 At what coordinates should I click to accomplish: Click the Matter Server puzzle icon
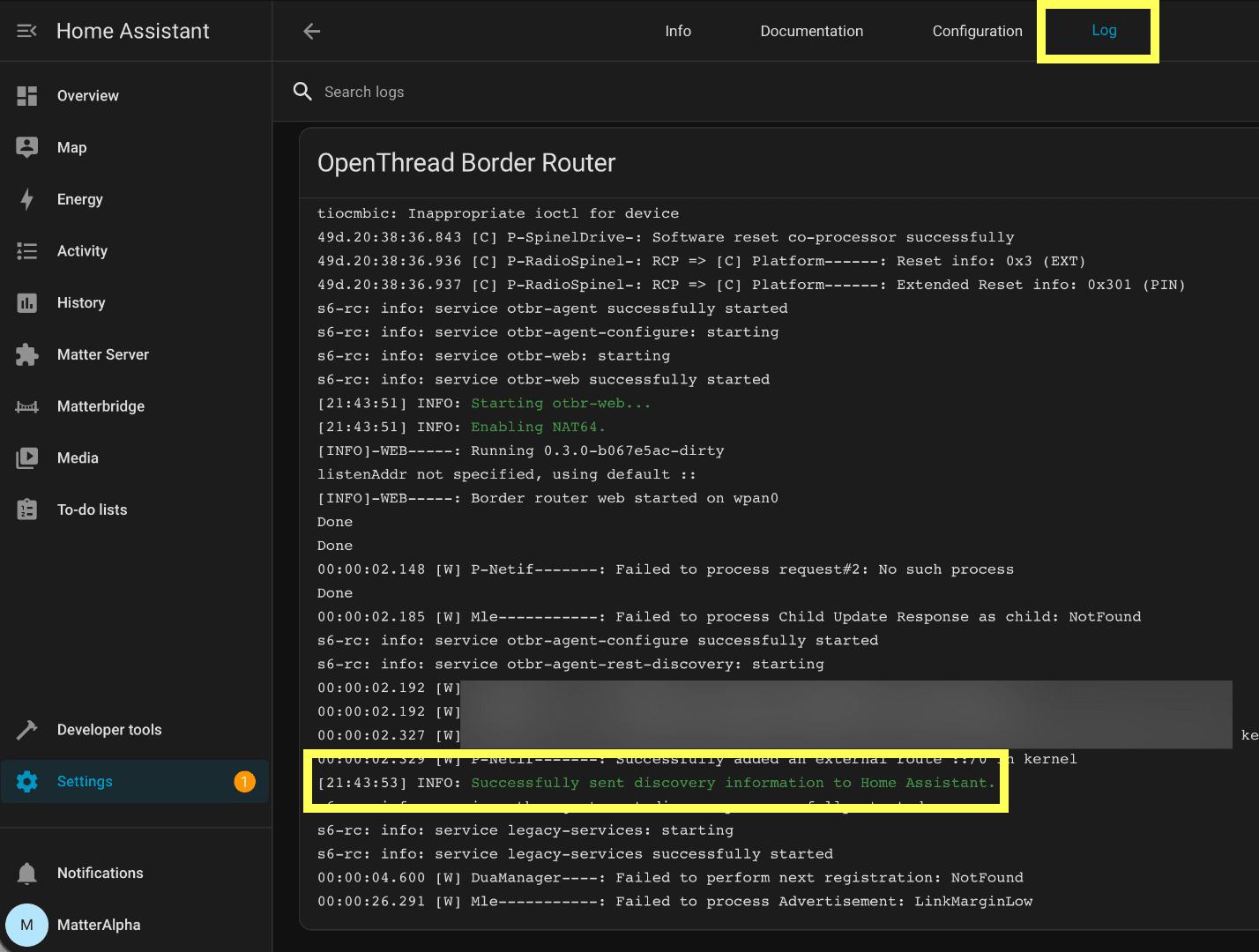coord(26,354)
